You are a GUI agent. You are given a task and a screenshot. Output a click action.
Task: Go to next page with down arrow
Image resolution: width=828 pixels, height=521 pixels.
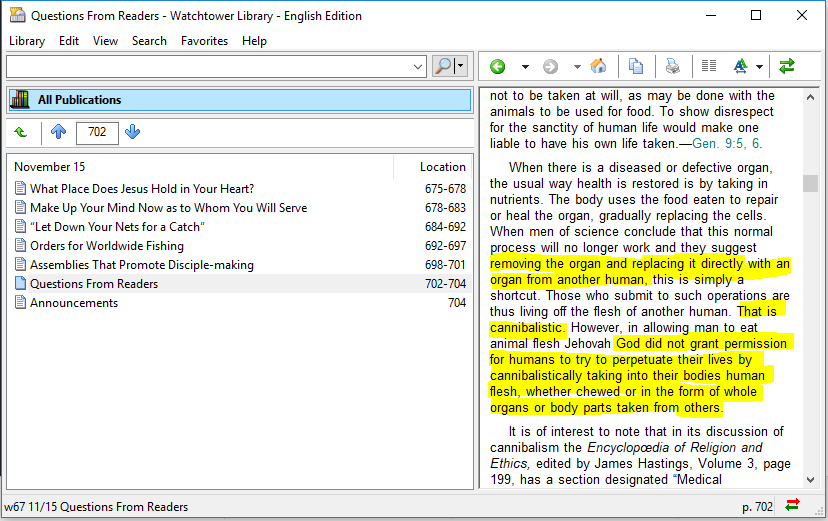click(133, 132)
